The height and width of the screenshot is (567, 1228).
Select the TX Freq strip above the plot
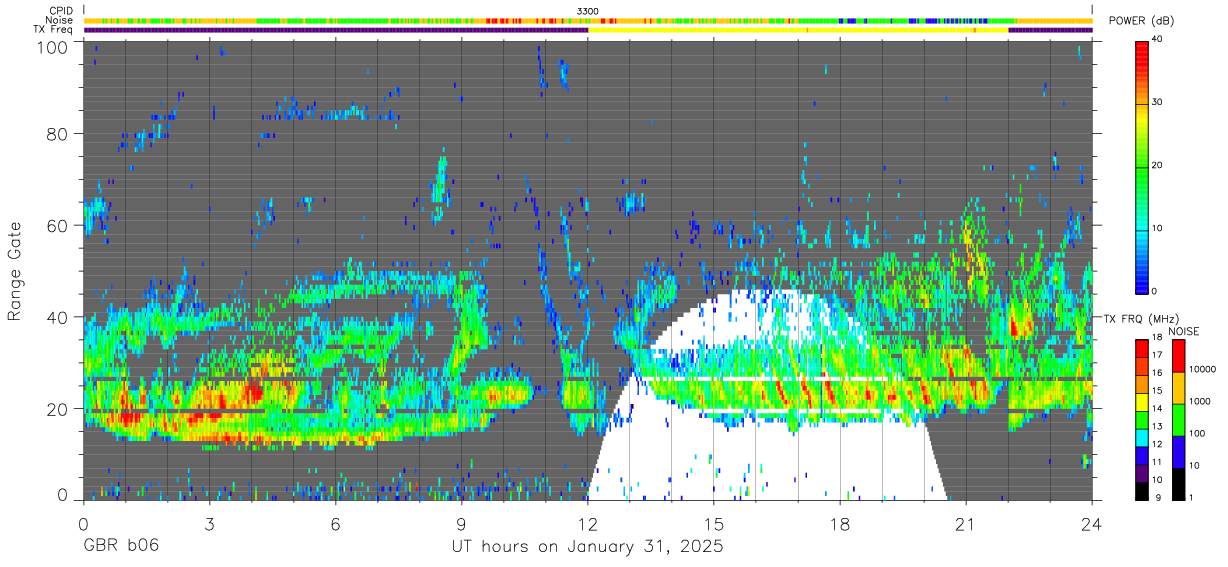588,30
